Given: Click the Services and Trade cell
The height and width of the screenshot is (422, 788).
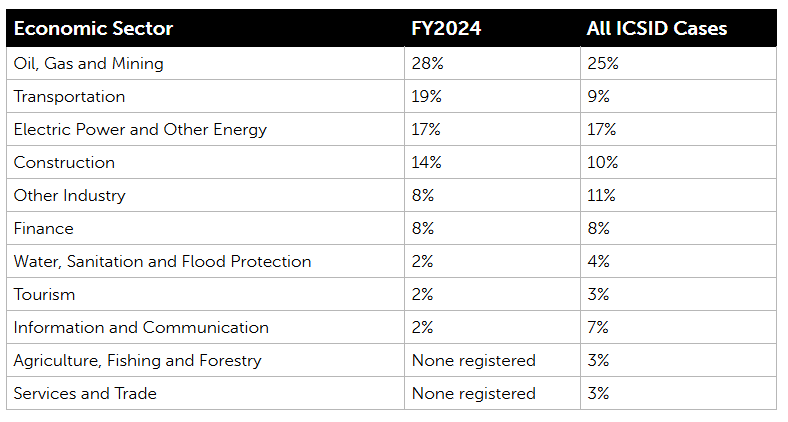Looking at the screenshot, I should 85,394.
